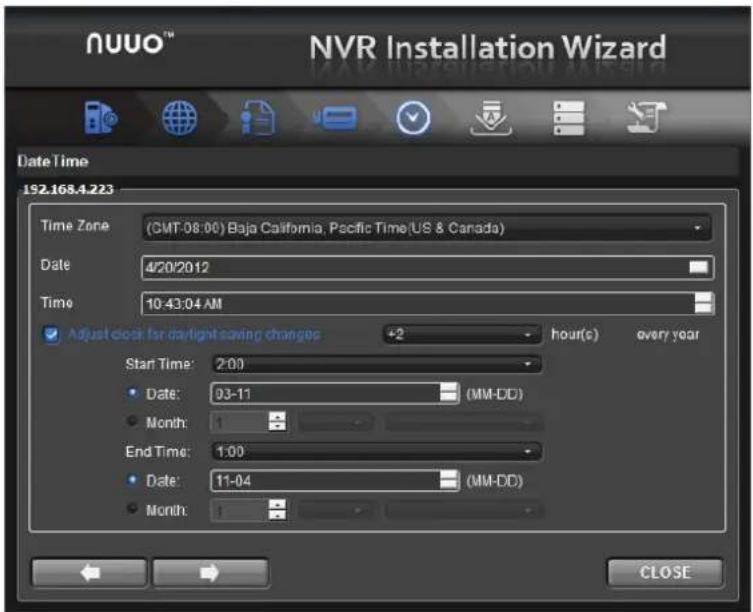Open the language download step icon

pyautogui.click(x=490, y=118)
